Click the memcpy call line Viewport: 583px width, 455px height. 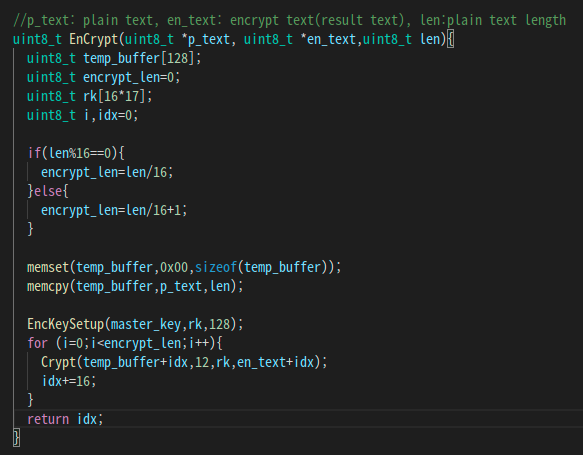(x=135, y=286)
